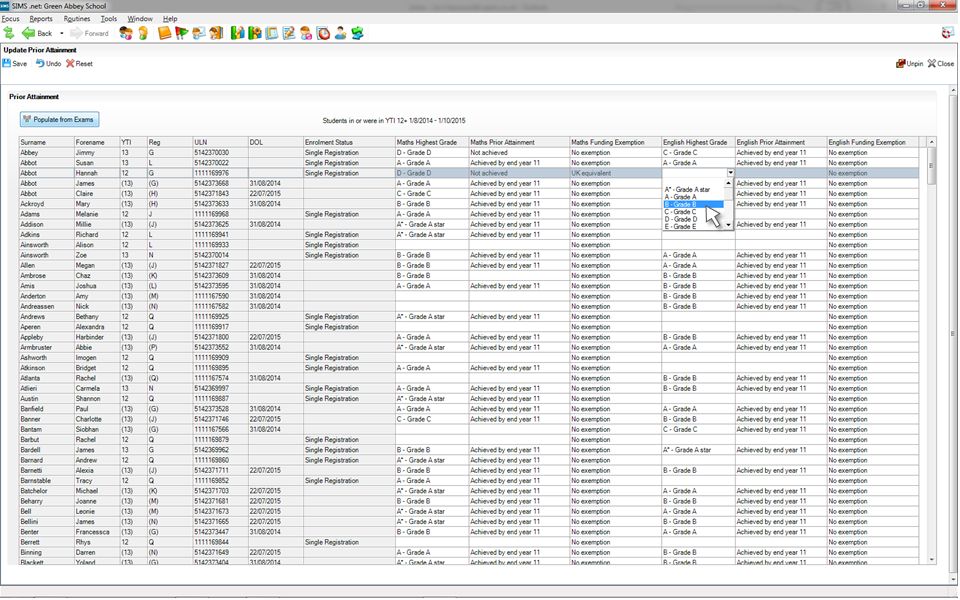960x600 pixels.
Task: Click the student grid's vertical scrollbar thumb
Action: tap(931, 165)
